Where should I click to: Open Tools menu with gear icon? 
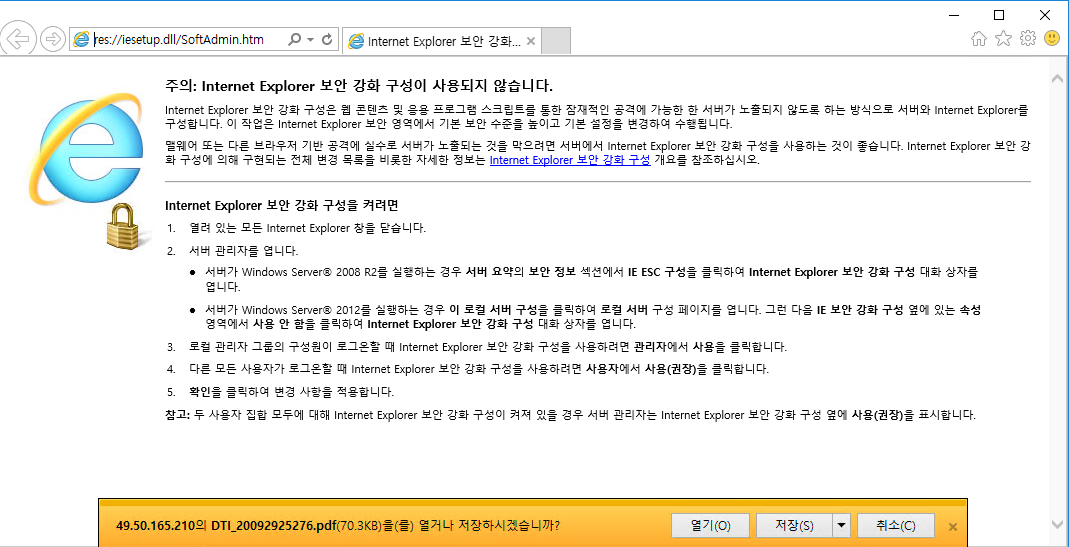point(1027,39)
